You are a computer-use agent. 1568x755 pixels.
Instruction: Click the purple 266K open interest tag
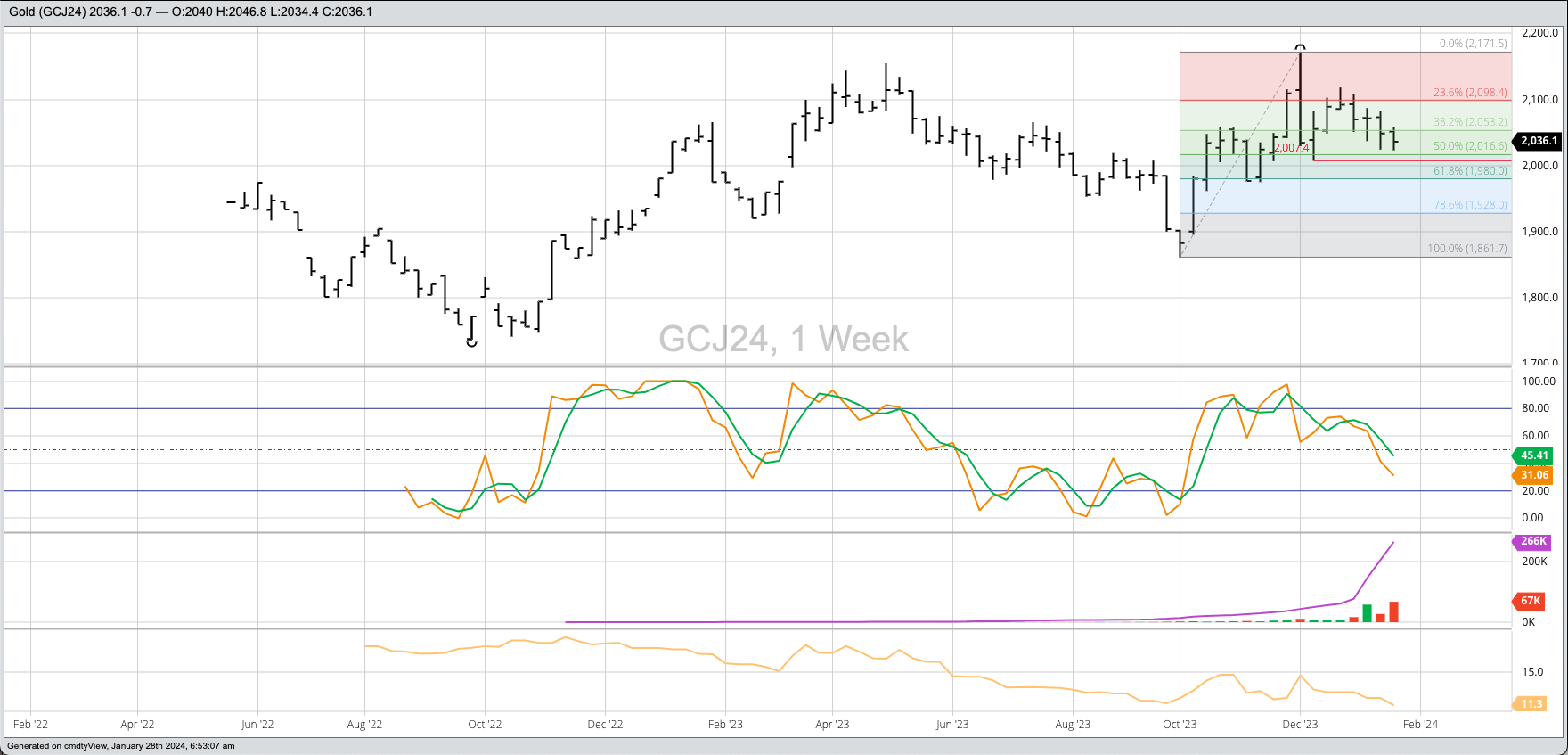pos(1532,541)
